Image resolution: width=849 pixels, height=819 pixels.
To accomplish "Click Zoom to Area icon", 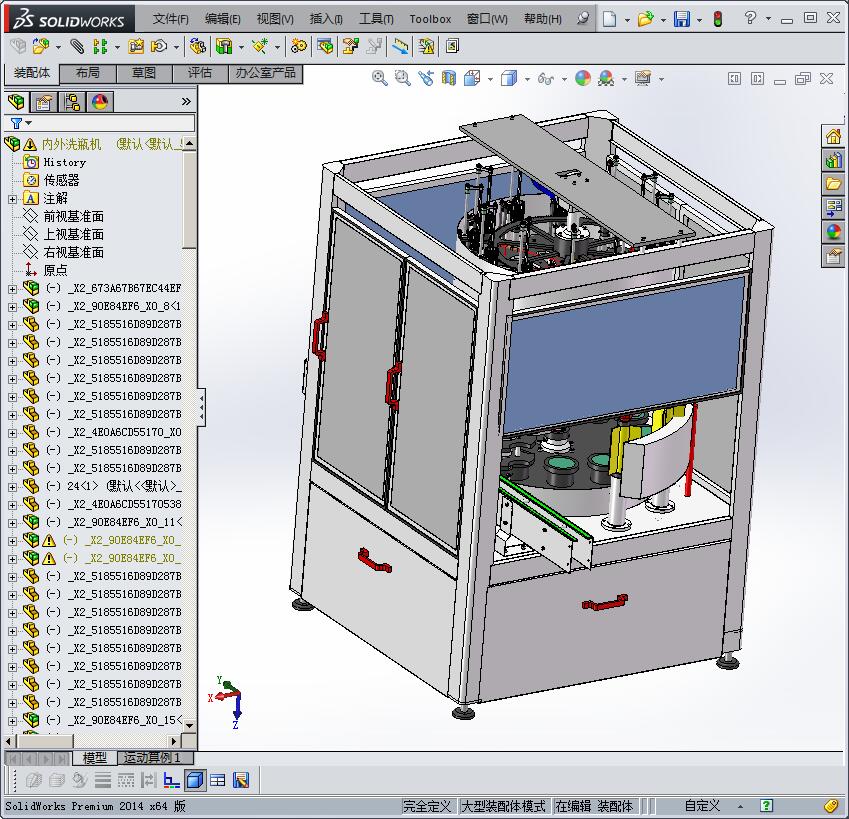I will [x=402, y=78].
